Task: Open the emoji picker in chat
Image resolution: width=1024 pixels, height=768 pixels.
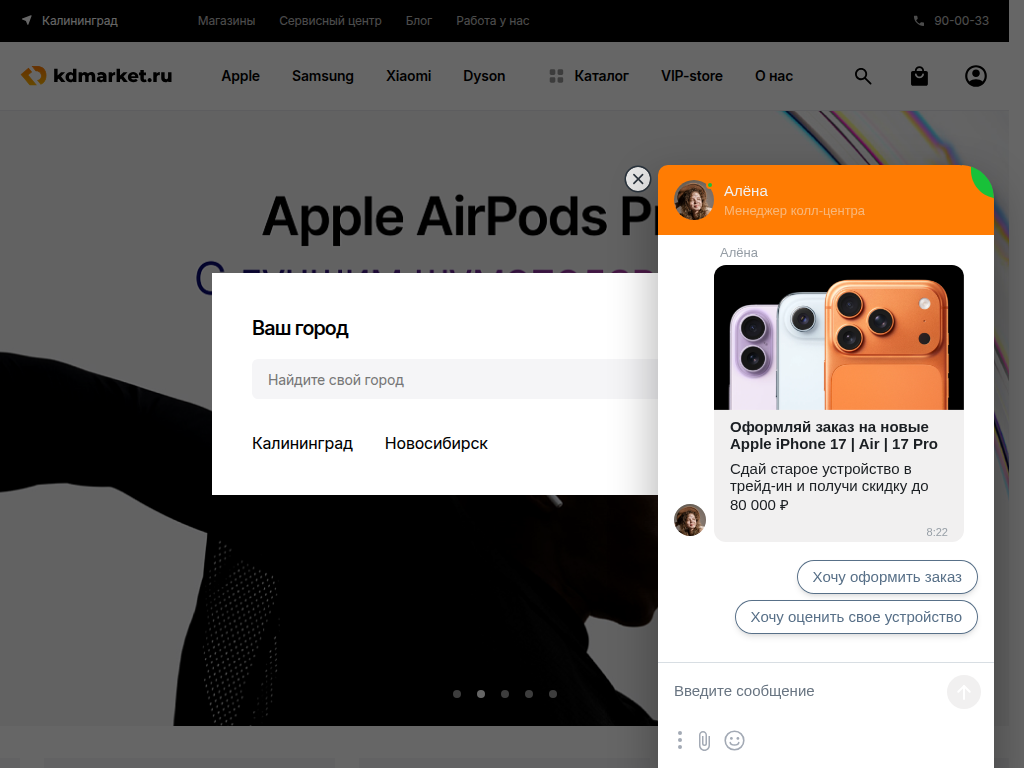Action: pos(734,740)
